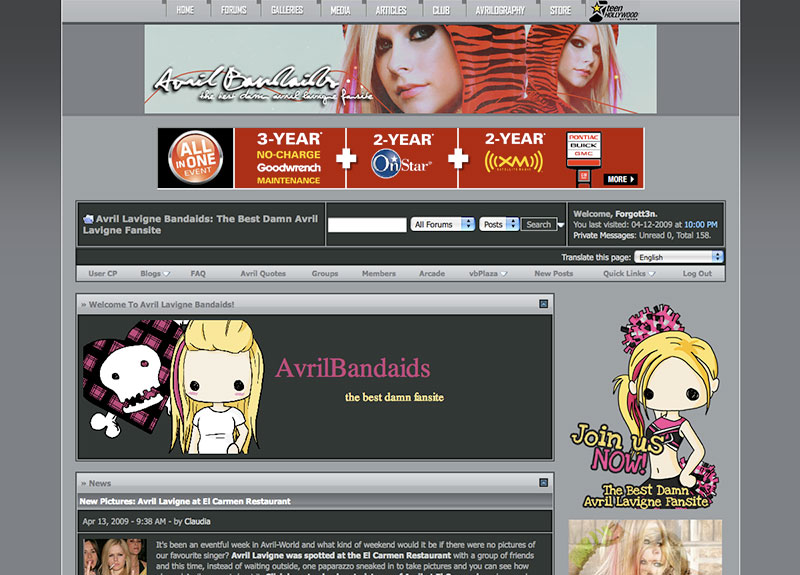Image resolution: width=800 pixels, height=575 pixels.
Task: Click the forum search text field
Action: click(367, 224)
